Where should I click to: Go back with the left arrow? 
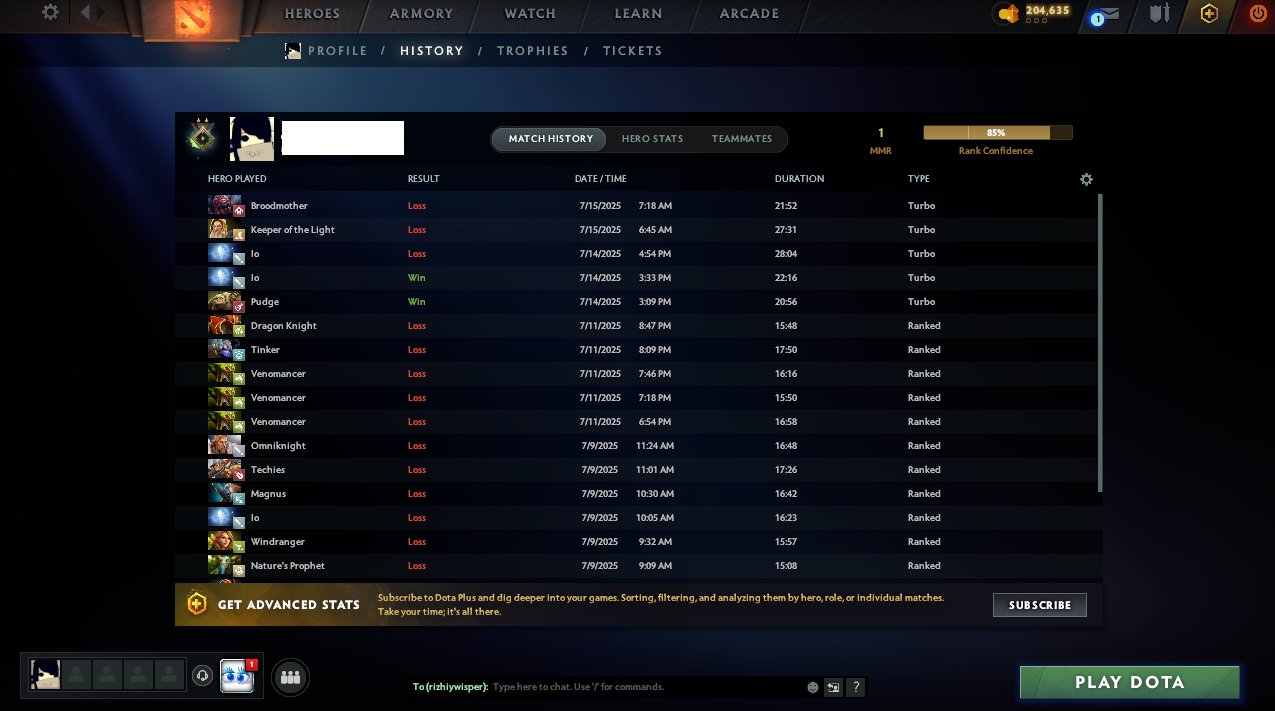coord(85,12)
